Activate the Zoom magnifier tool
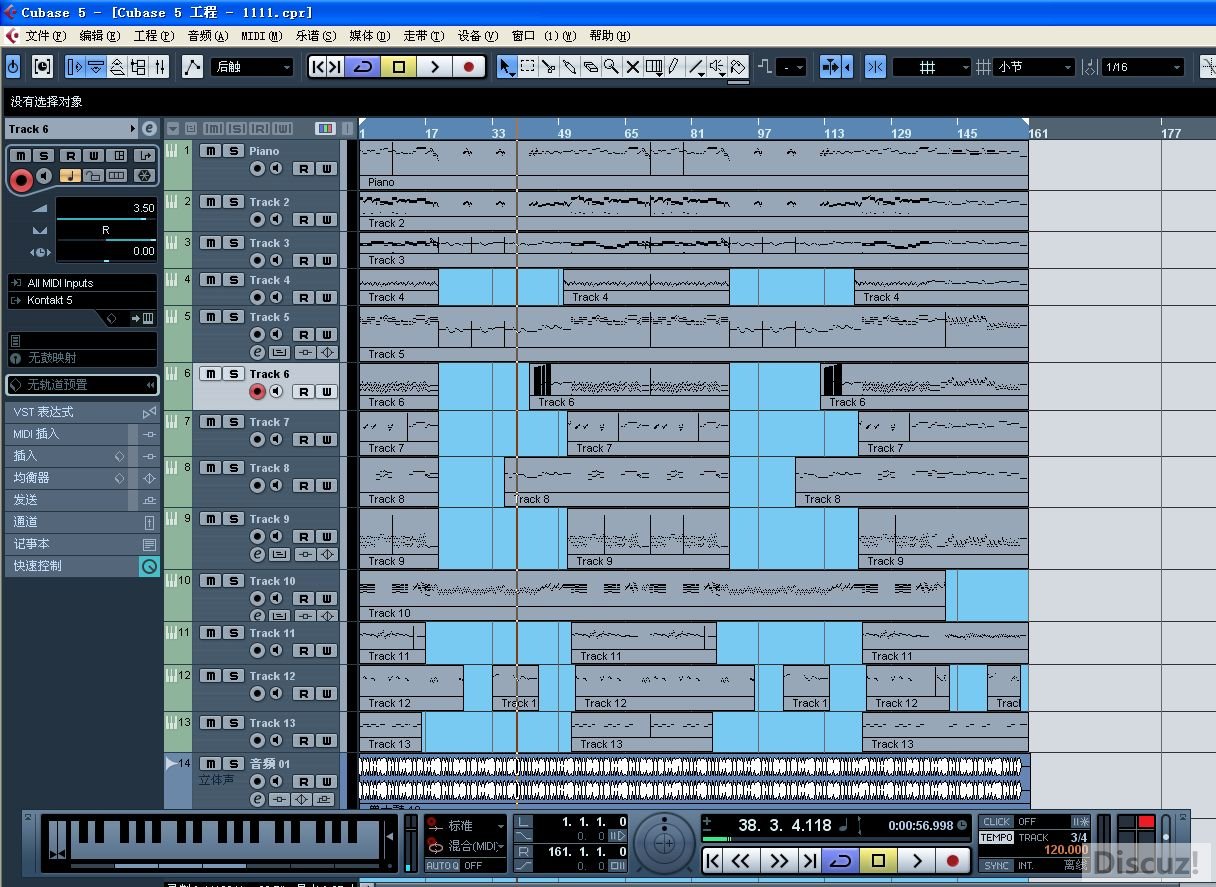This screenshot has height=887, width=1216. [x=612, y=67]
